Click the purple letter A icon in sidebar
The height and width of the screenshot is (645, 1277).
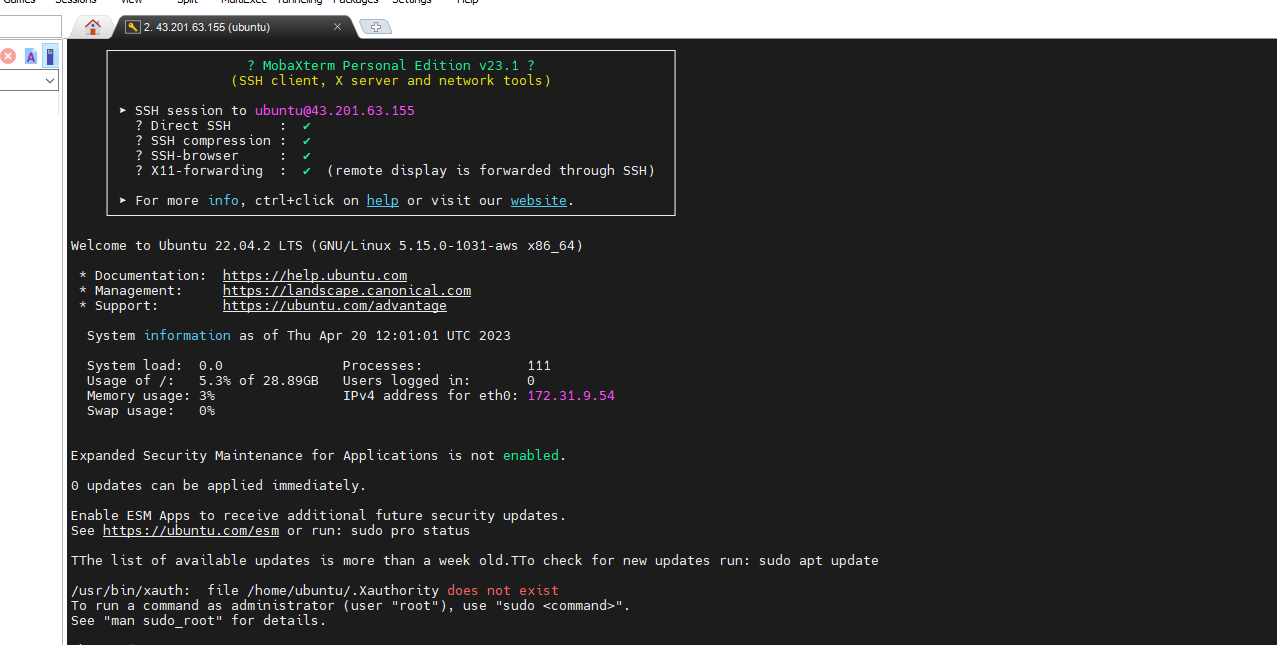pos(31,56)
